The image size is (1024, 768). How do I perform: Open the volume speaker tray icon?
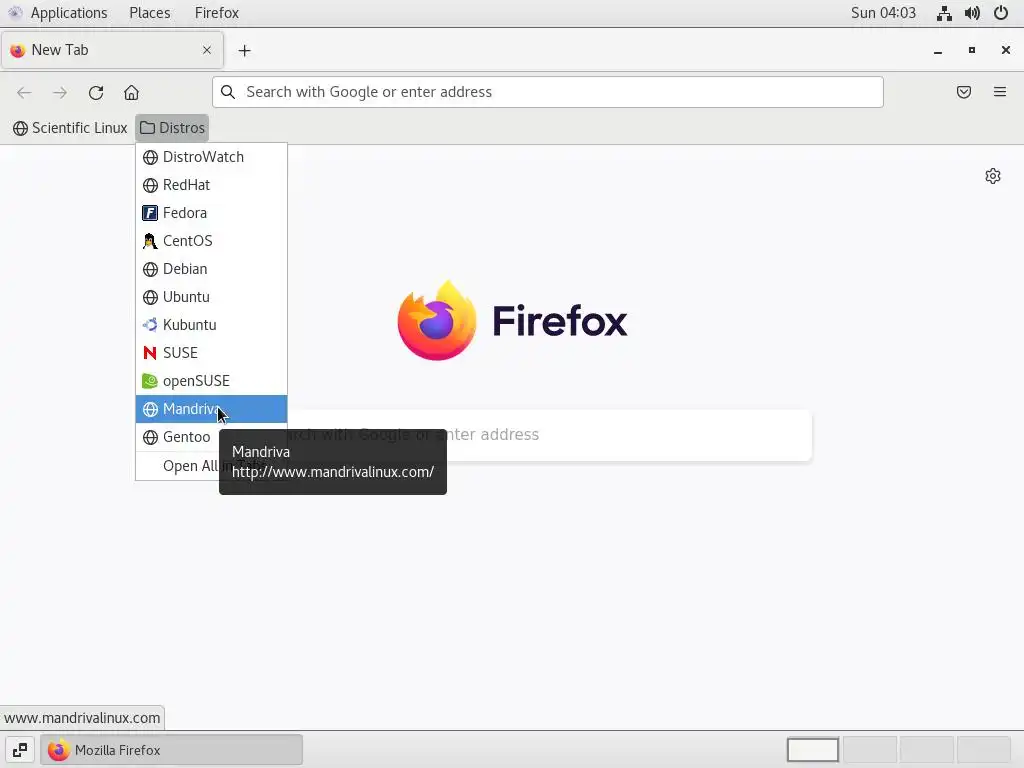(972, 13)
